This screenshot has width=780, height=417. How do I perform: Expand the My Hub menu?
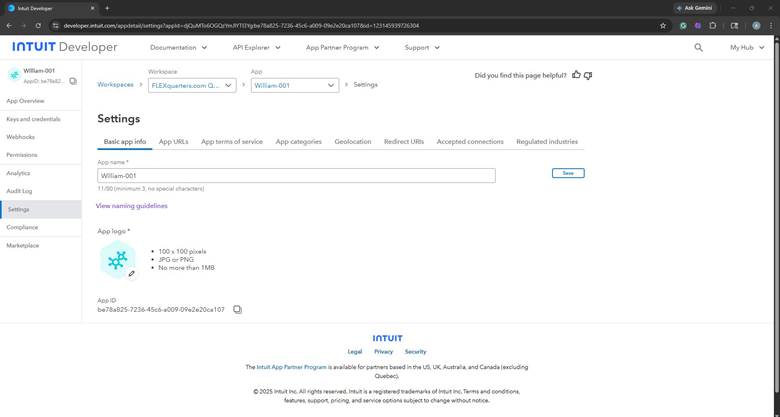[x=747, y=47]
